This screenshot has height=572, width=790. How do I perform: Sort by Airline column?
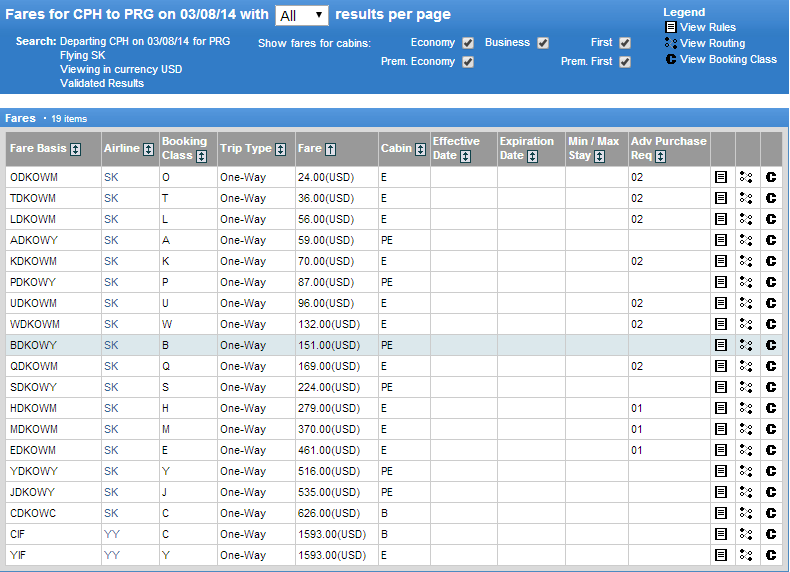[x=149, y=149]
